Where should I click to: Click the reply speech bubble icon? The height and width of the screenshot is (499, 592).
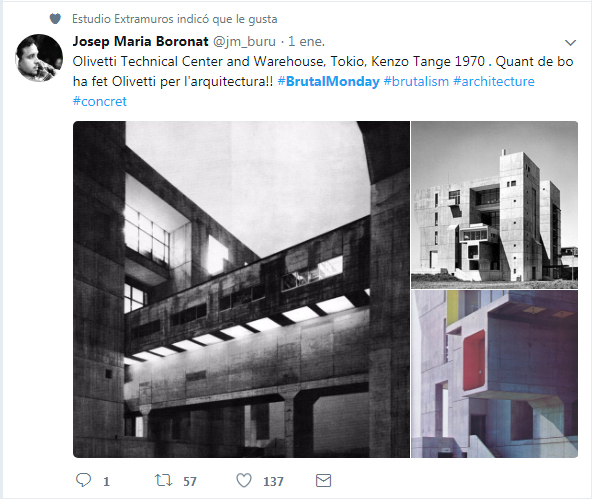(x=83, y=480)
